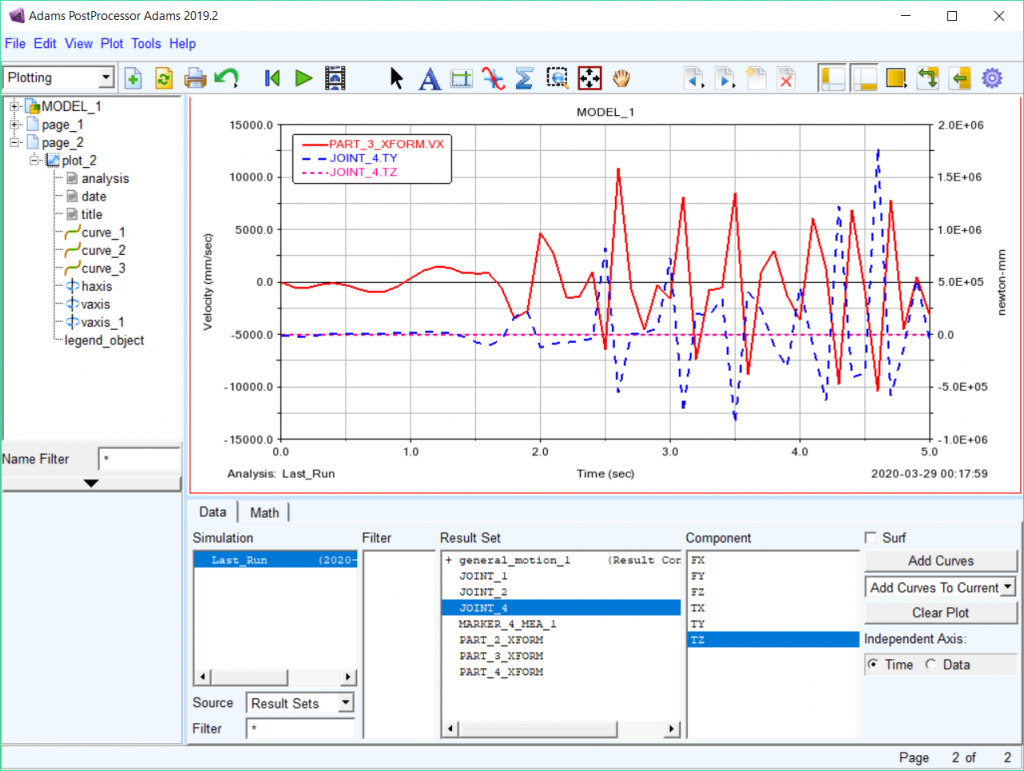1024x771 pixels.
Task: Select haxis in the tree
Action: tap(97, 286)
